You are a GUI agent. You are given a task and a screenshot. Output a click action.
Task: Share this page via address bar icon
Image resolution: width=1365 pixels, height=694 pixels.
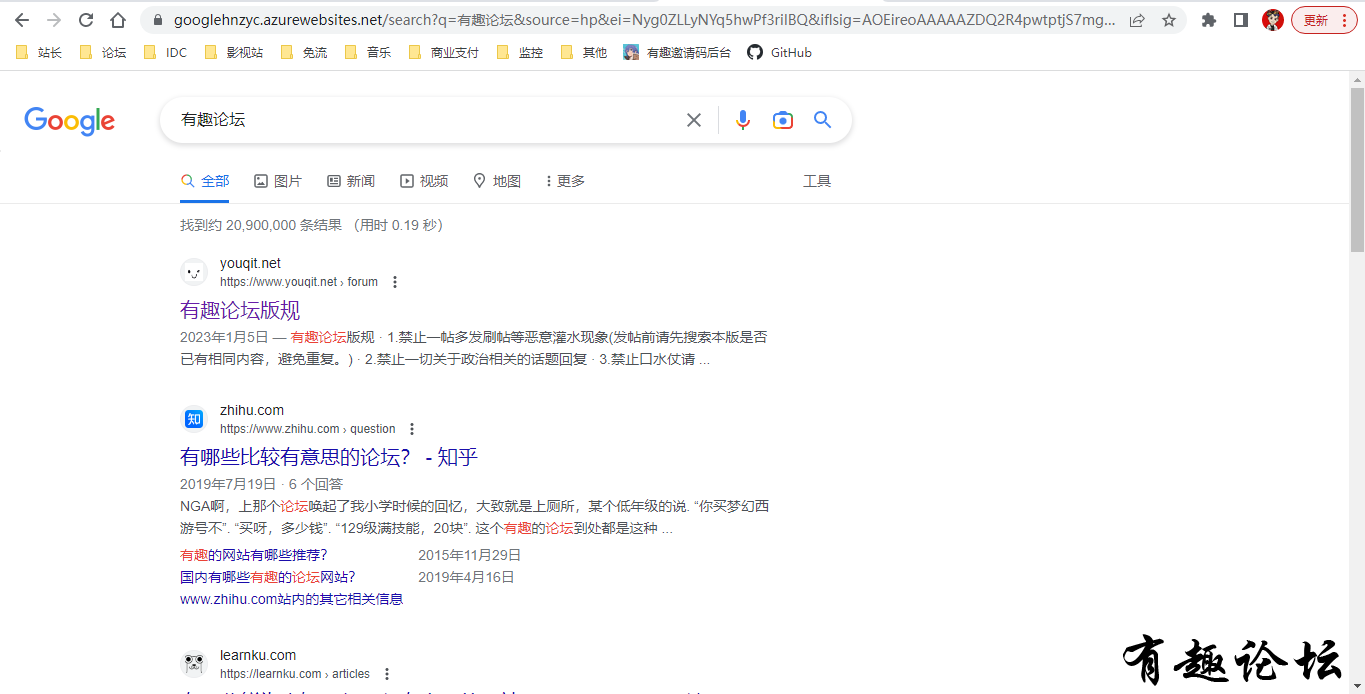pyautogui.click(x=1137, y=20)
